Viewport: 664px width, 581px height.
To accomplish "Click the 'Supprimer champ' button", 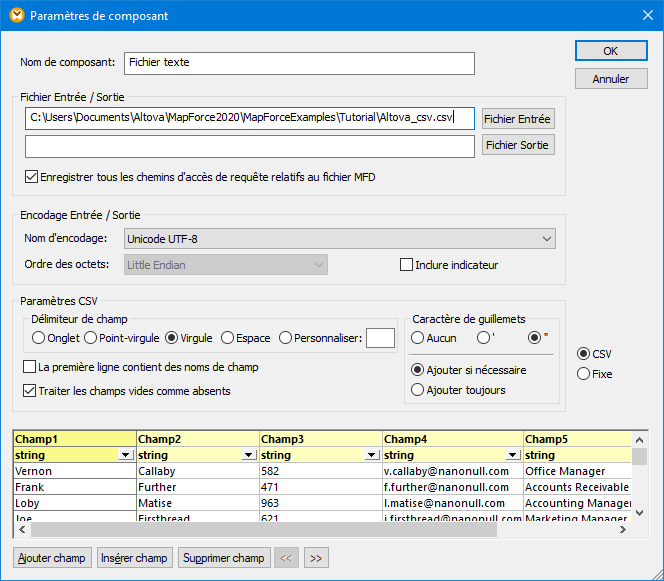I will pos(223,558).
